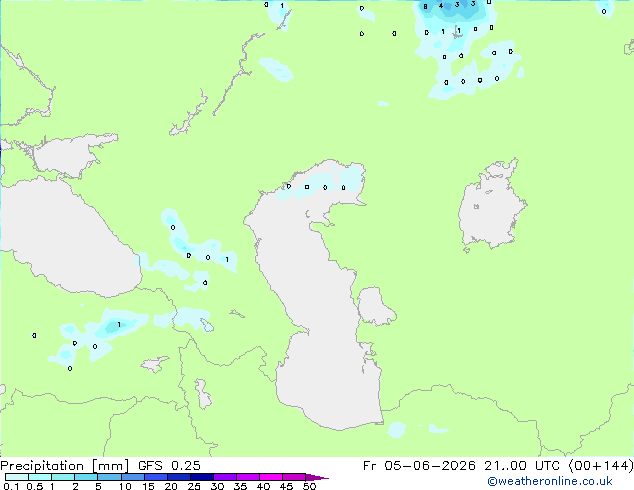Click the "30" legend tick label
The width and height of the screenshot is (634, 490).
pyautogui.click(x=217, y=486)
